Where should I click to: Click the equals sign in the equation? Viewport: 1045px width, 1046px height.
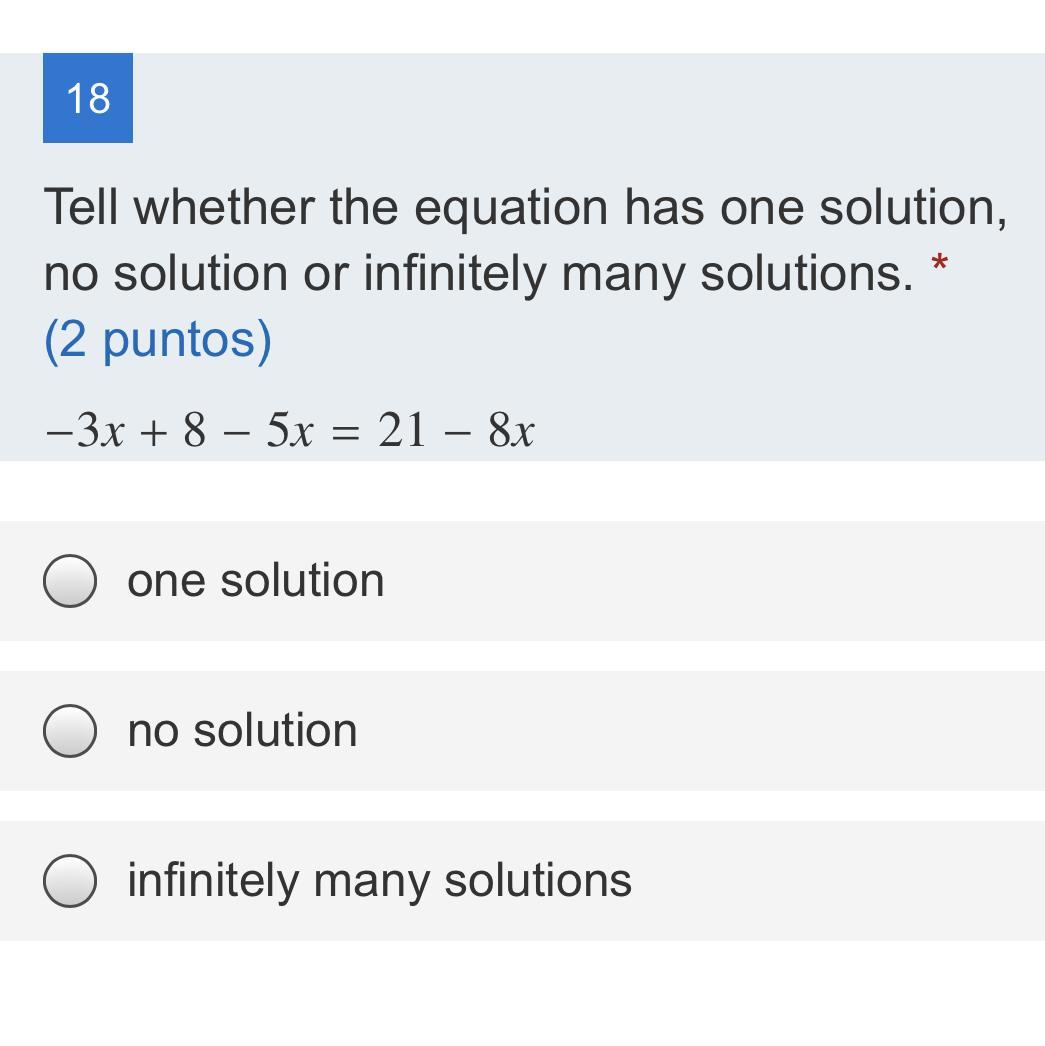point(345,432)
